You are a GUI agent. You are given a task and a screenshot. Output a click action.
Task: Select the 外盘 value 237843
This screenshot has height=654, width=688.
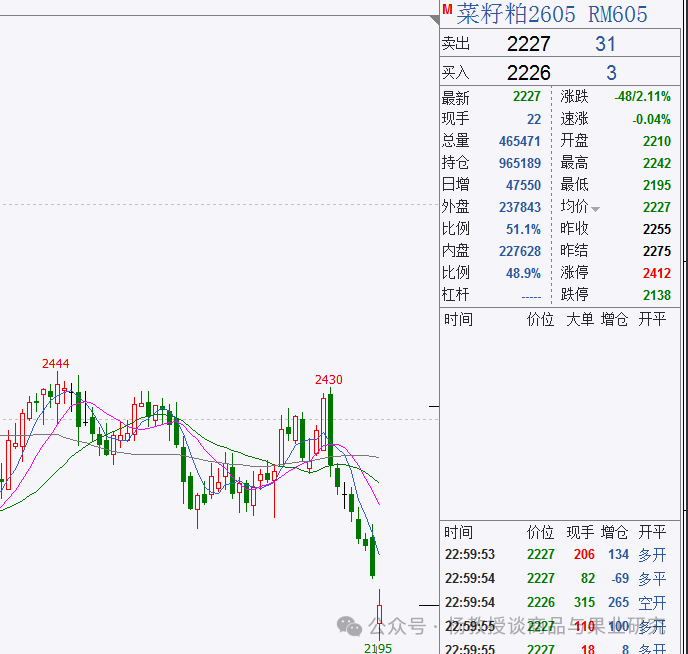click(x=520, y=207)
